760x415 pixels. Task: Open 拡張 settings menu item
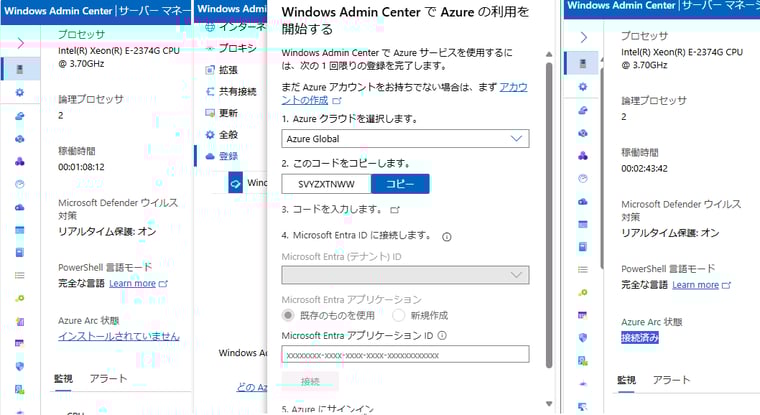222,70
